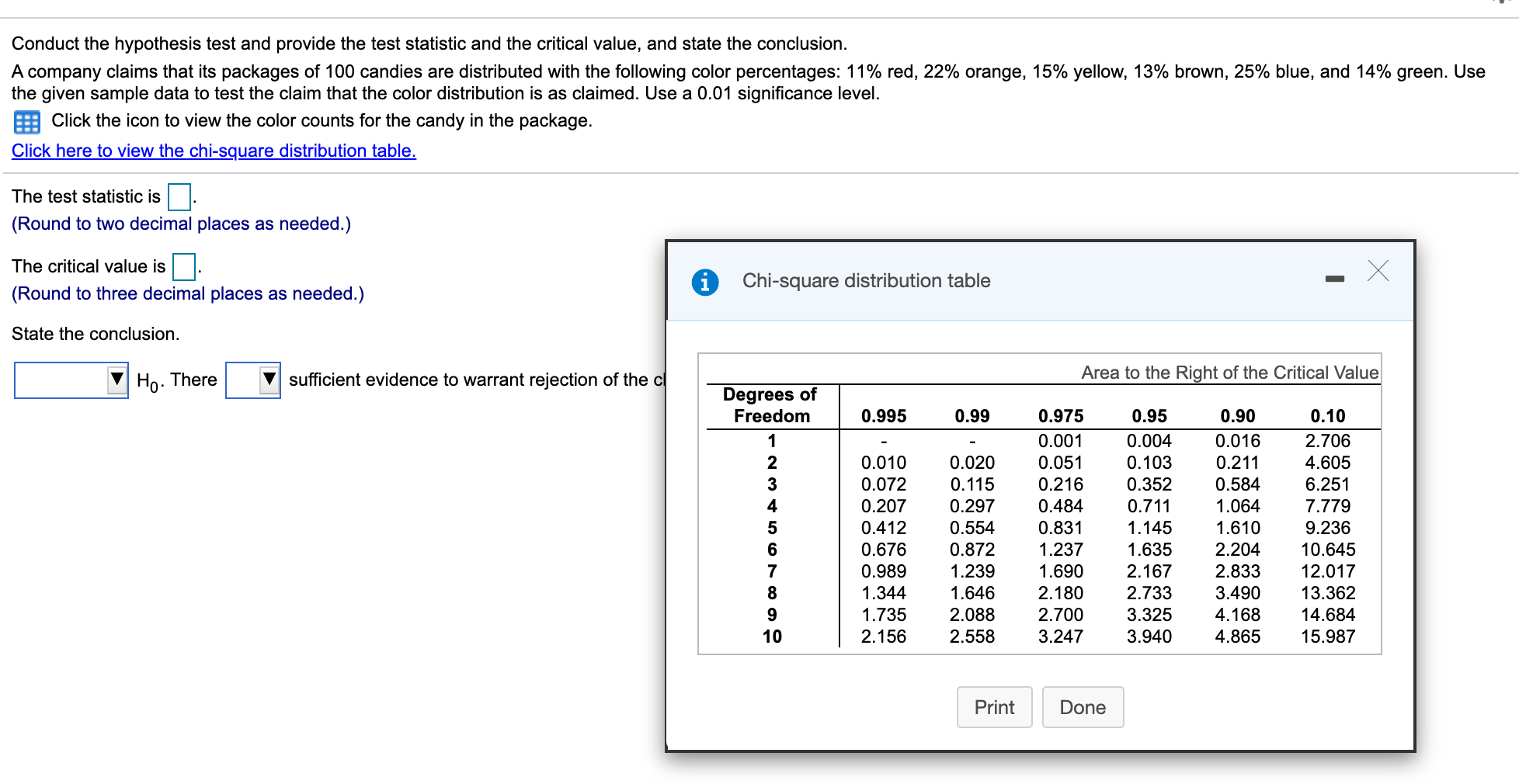Click the value 0.554 in row 5
Screen dimensions: 1519x784
click(x=972, y=528)
